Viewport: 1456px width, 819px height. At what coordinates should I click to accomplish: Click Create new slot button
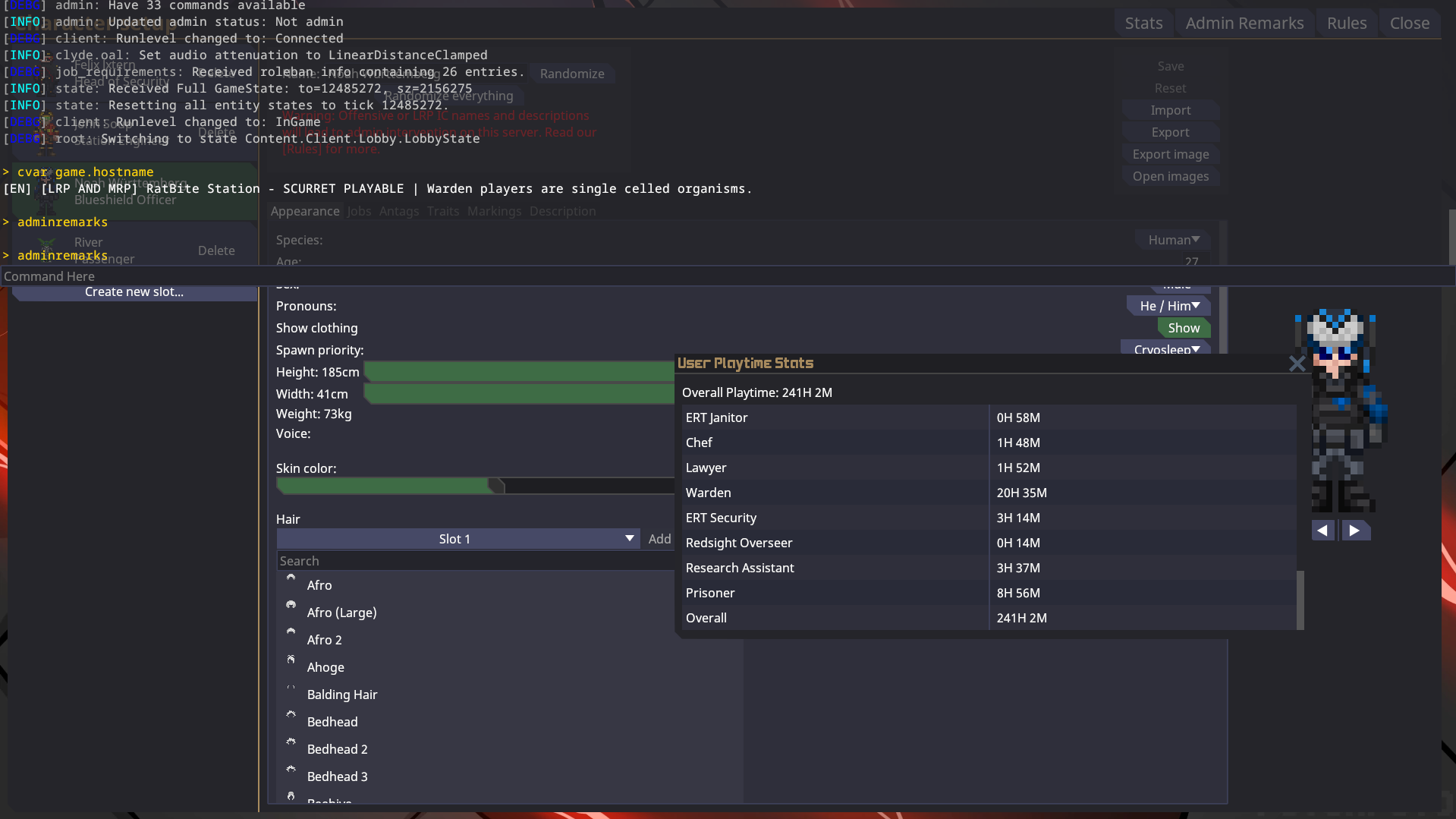134,292
